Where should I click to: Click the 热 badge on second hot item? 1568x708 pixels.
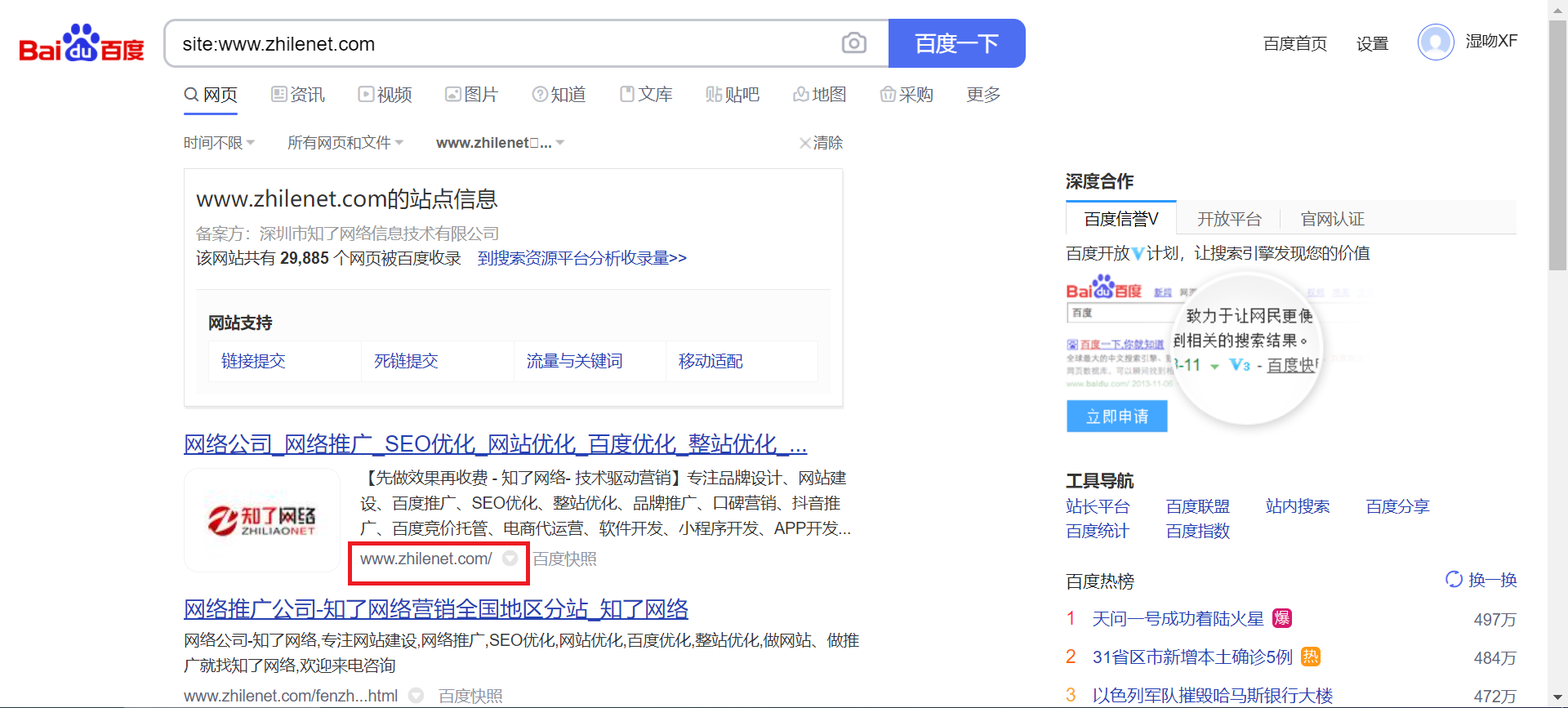click(x=1311, y=657)
